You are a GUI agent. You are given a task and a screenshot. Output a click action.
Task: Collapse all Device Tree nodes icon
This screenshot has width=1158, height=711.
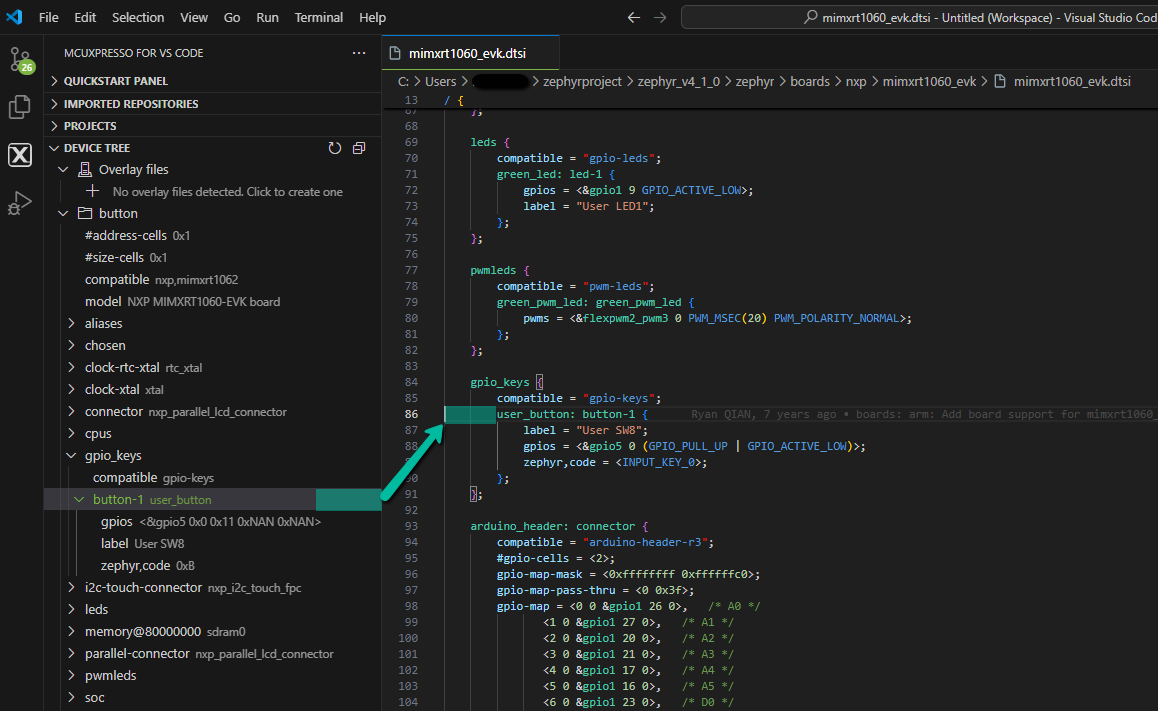pyautogui.click(x=359, y=148)
